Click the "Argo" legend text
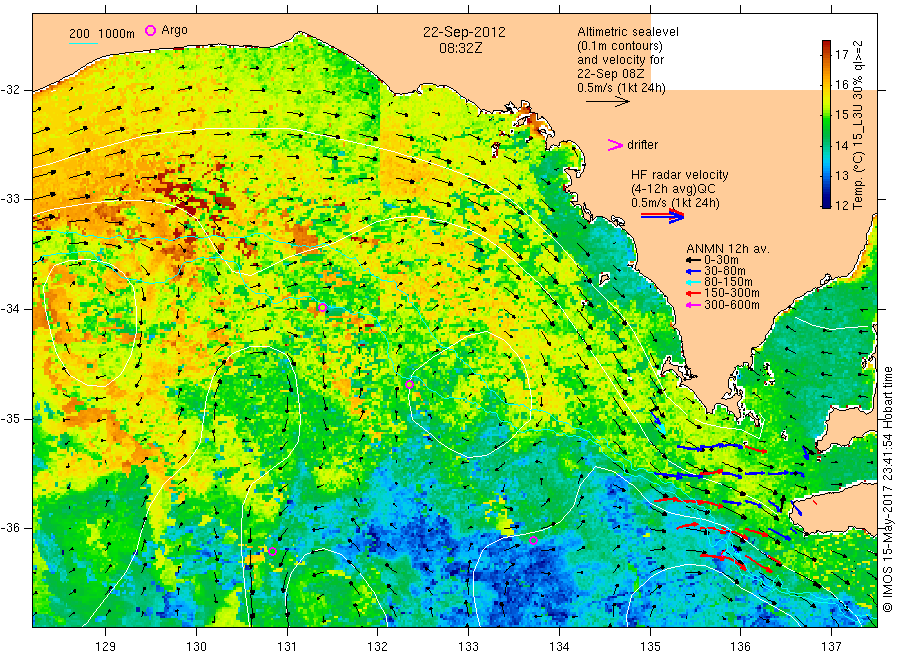This screenshot has height=660, width=900. click(x=174, y=30)
